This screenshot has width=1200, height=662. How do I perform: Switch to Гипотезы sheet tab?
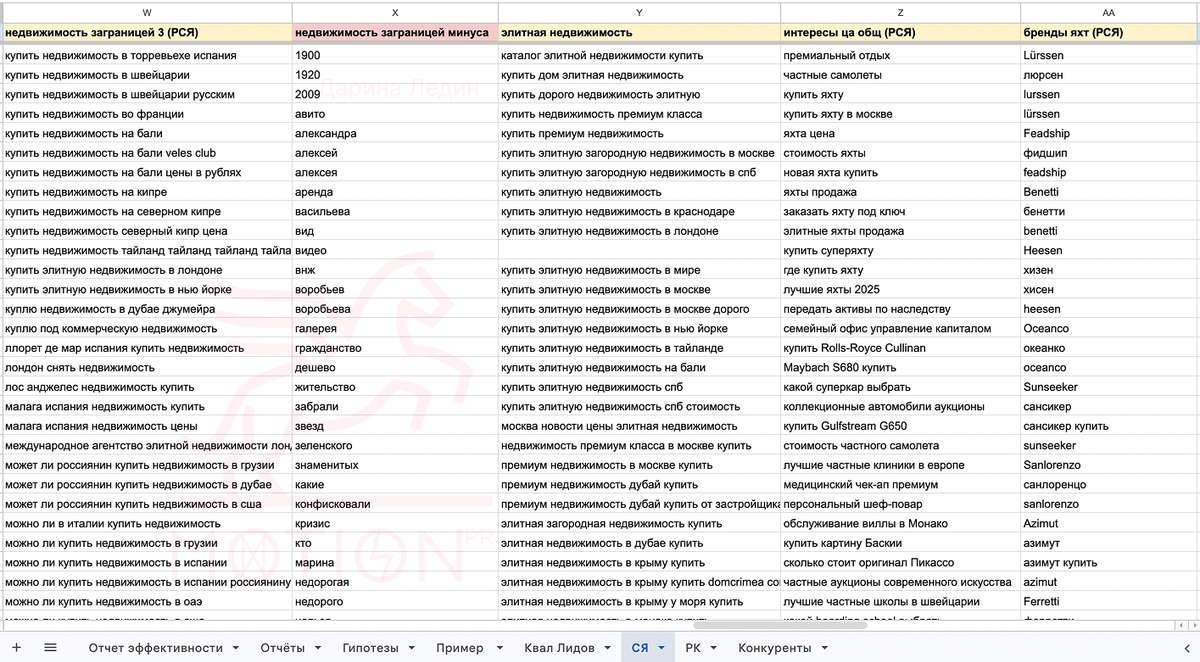tap(370, 648)
